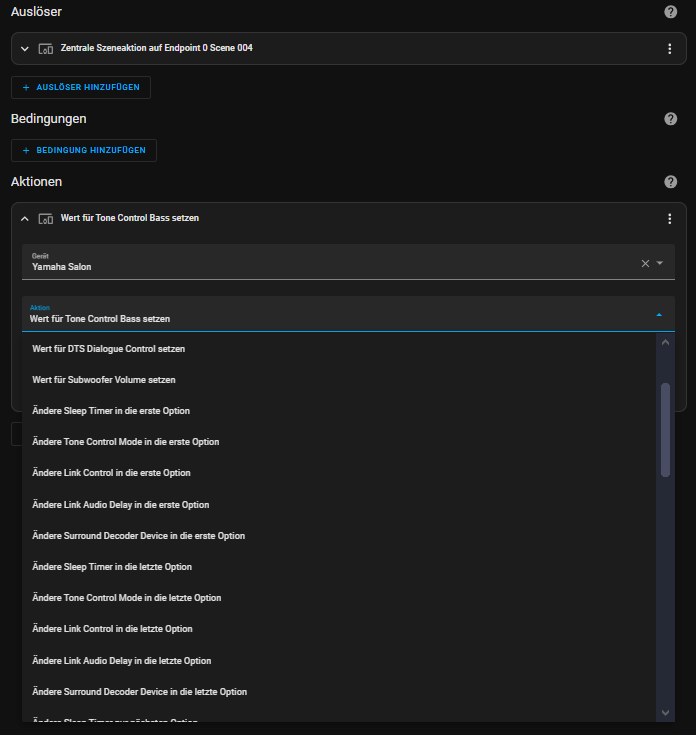
Task: Open three-dot menu of Zentrale Szeneaktion trigger
Action: tap(669, 48)
